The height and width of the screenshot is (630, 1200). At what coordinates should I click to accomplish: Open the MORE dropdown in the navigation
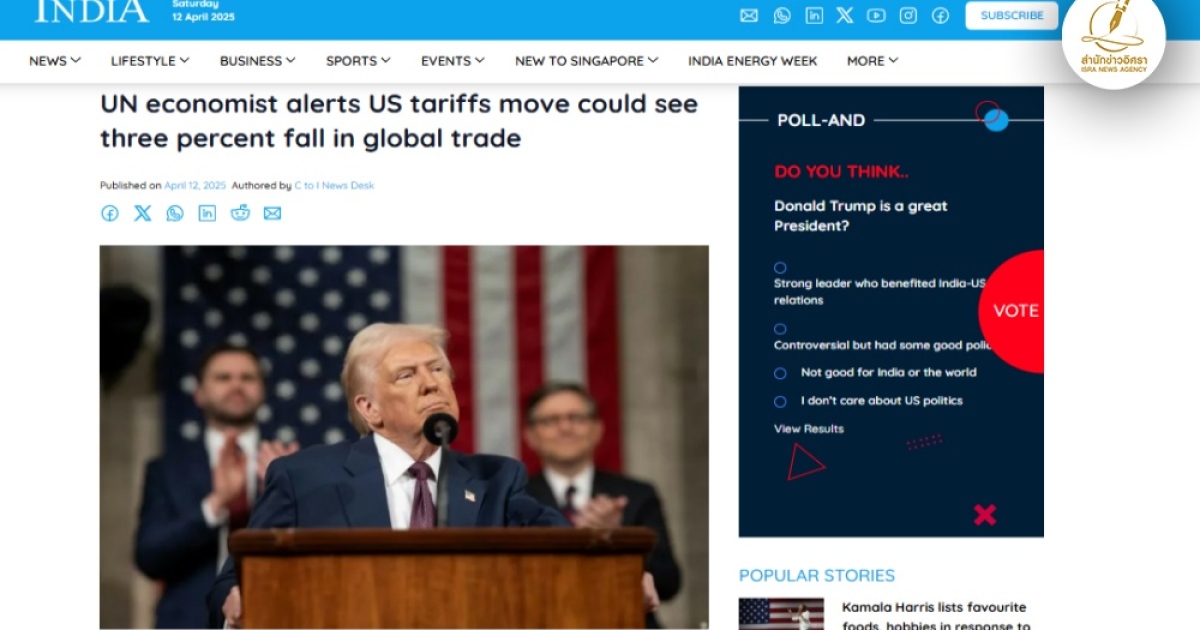(x=872, y=61)
